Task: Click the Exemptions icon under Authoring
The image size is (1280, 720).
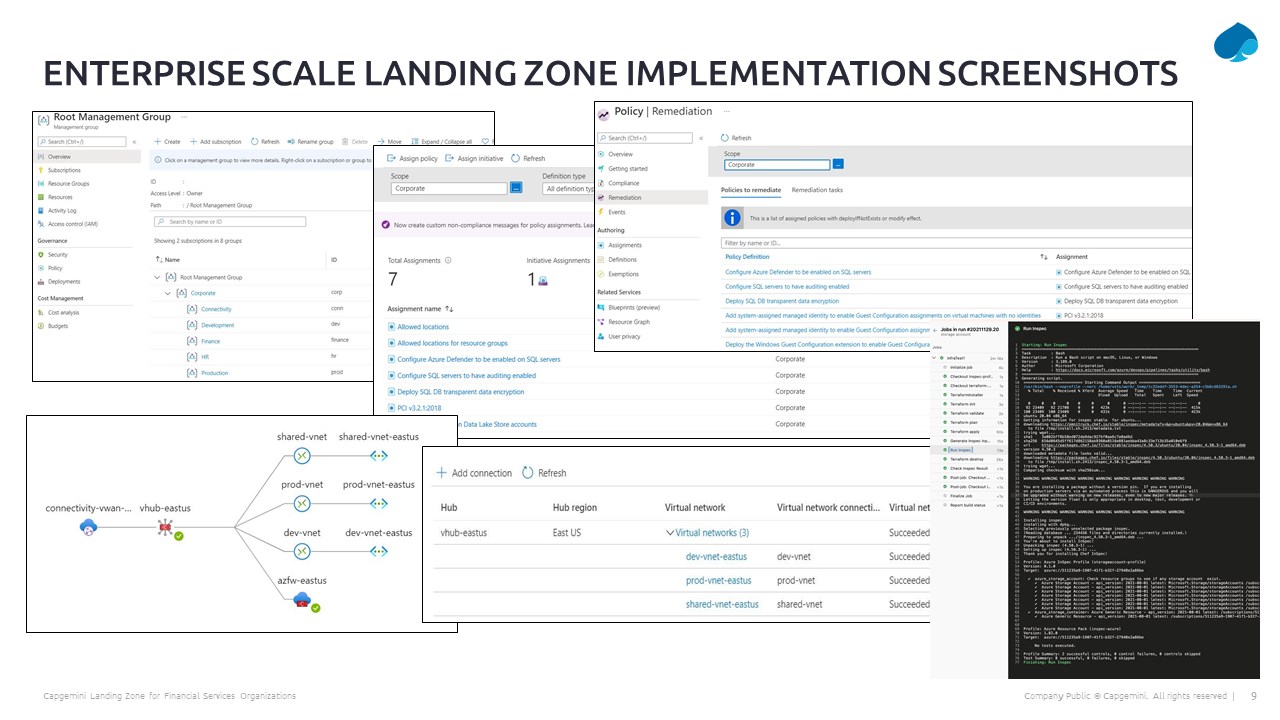Action: (x=602, y=274)
